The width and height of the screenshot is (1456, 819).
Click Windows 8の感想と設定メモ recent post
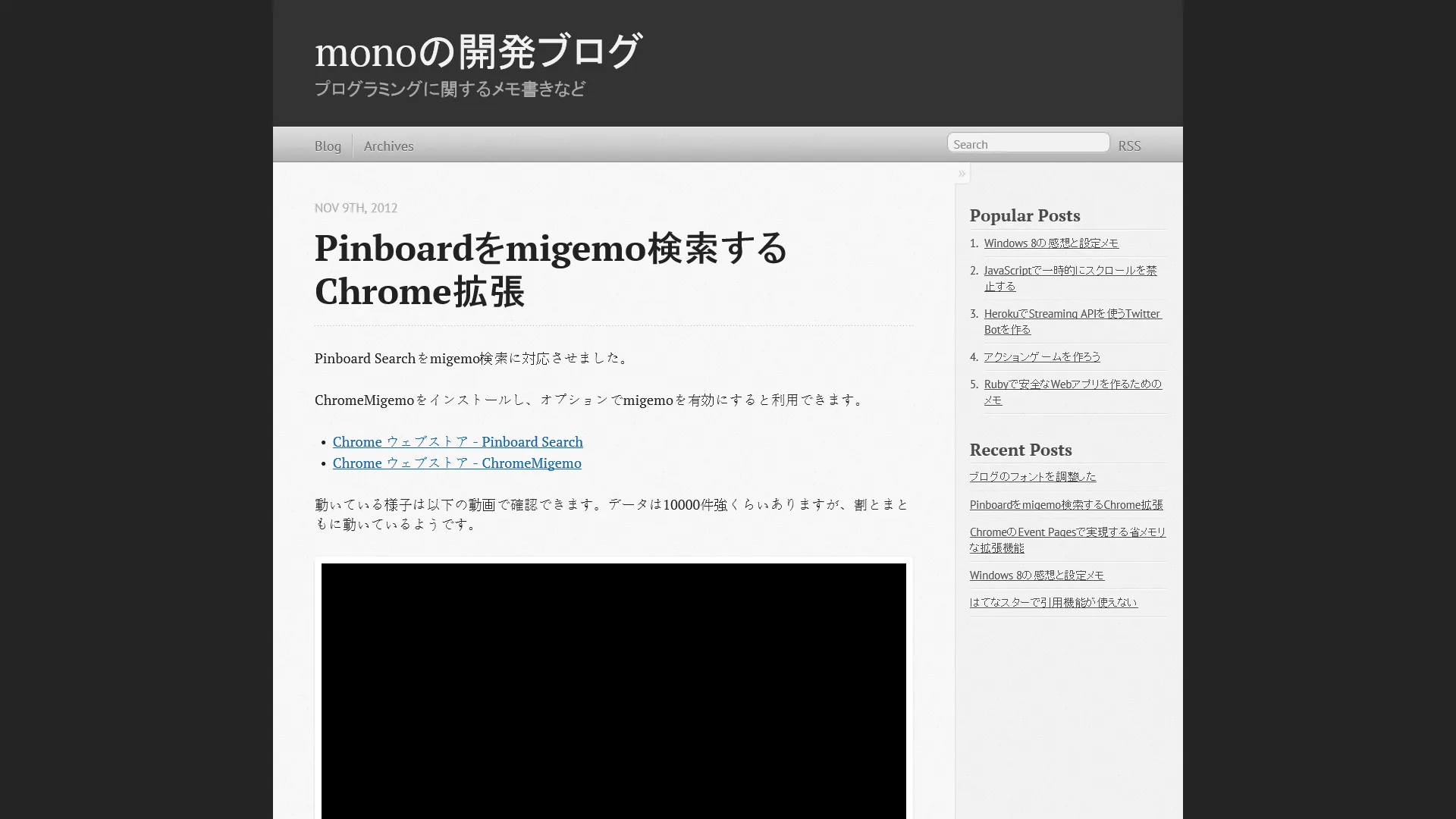click(x=1037, y=575)
